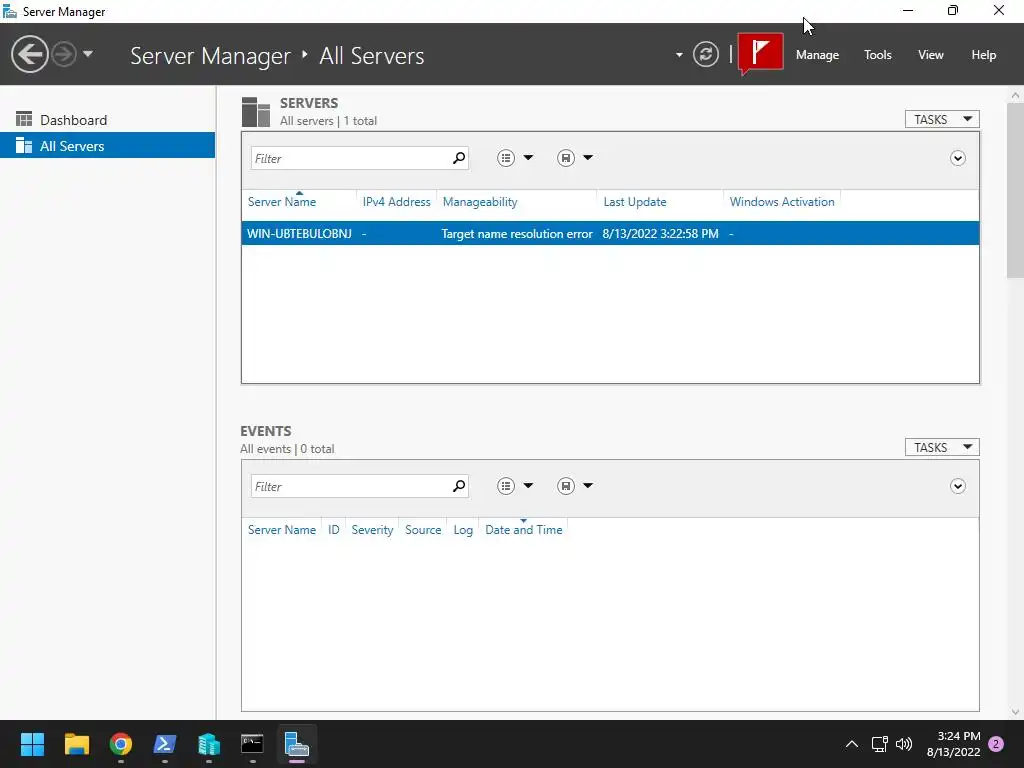Click Server Manager title bar icon
Image resolution: width=1024 pixels, height=768 pixels.
pos(10,11)
